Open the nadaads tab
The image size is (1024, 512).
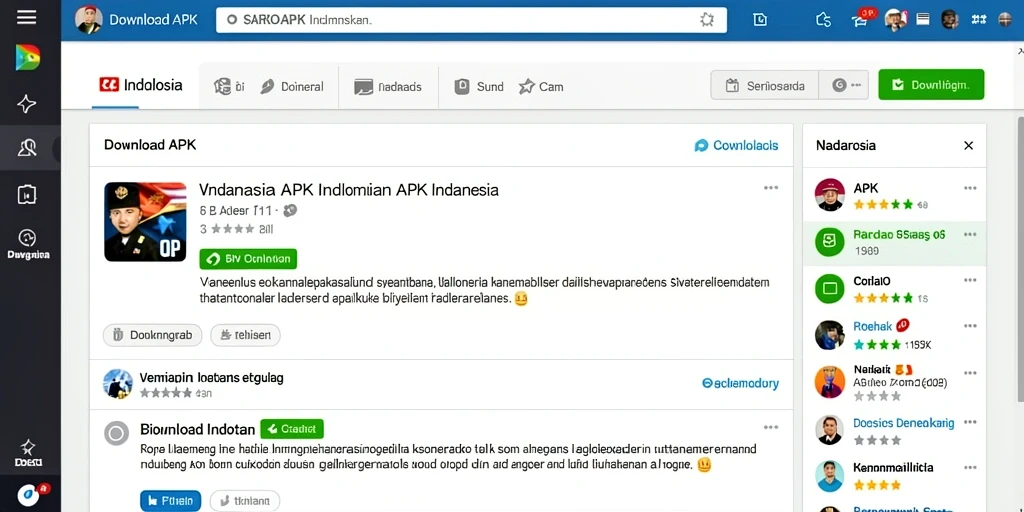tap(388, 86)
